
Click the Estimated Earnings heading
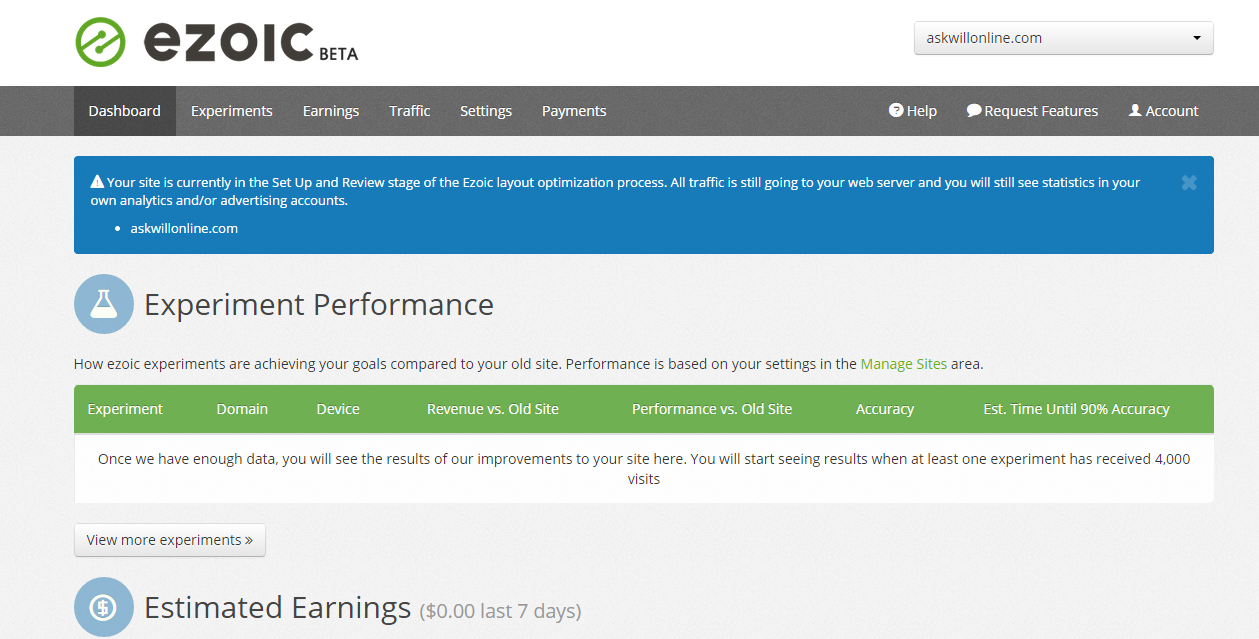[278, 607]
